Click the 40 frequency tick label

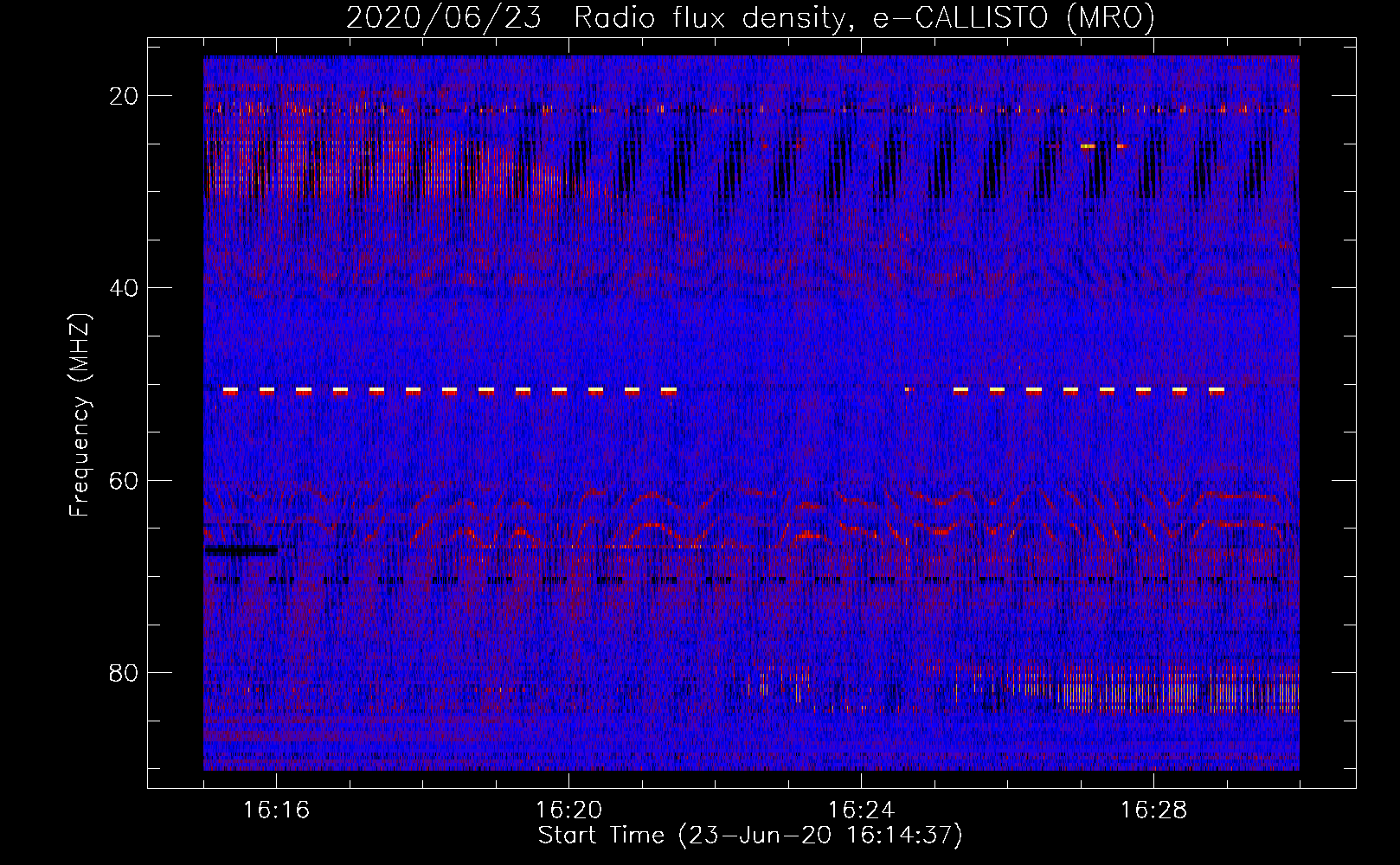point(124,288)
